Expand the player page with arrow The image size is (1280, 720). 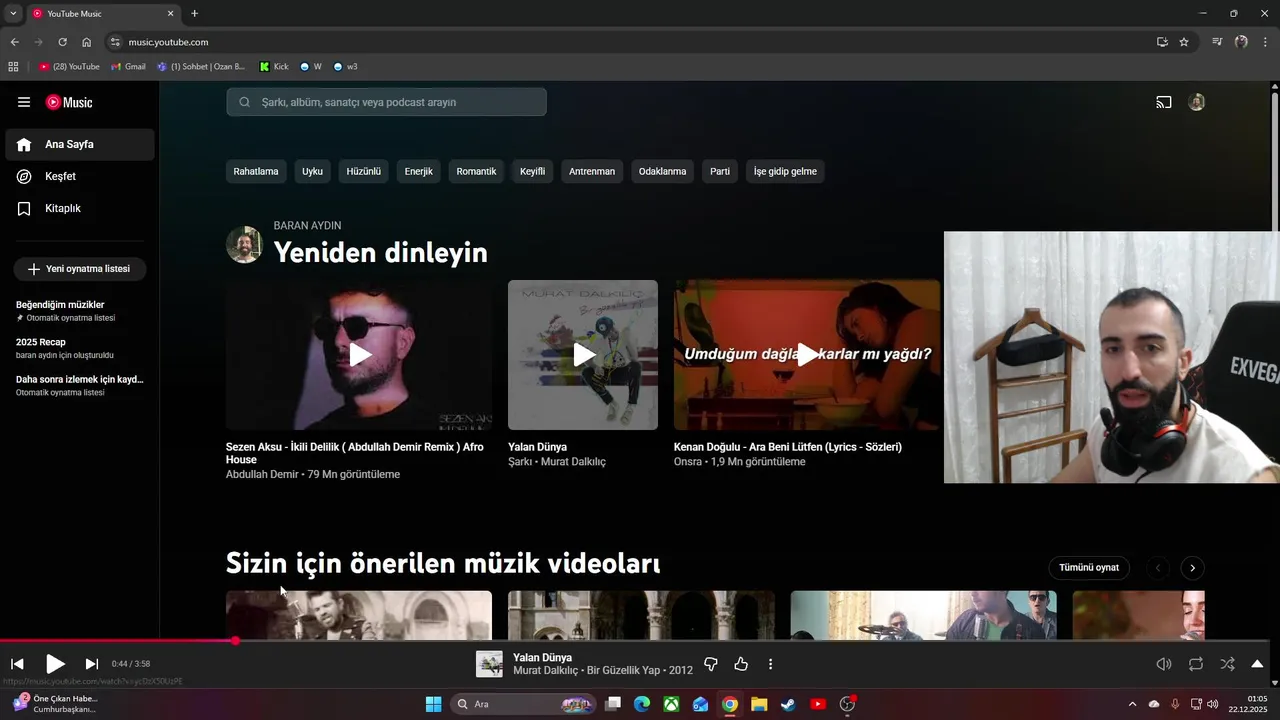pyautogui.click(x=1257, y=664)
